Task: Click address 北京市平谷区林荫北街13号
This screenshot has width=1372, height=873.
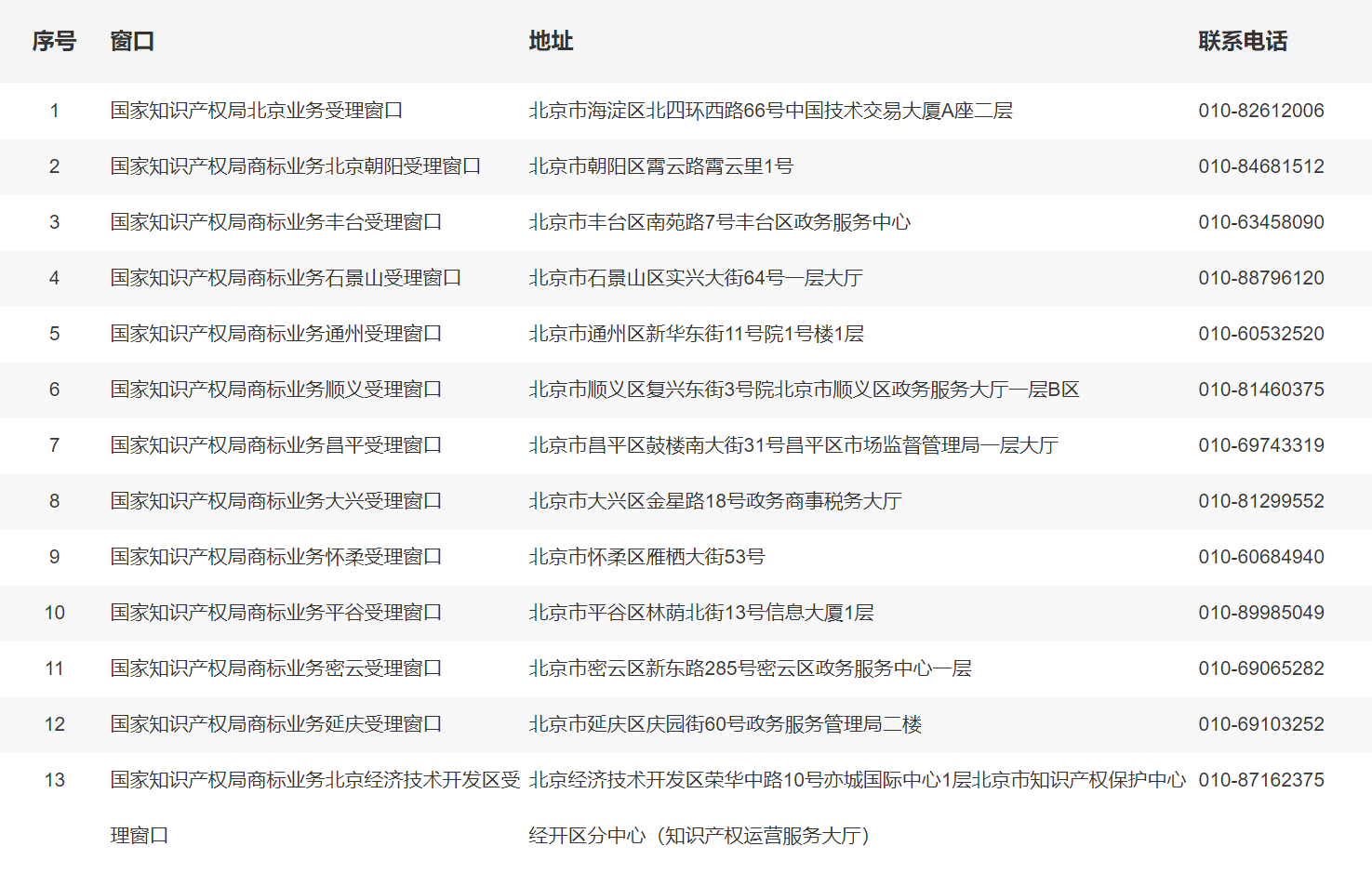Action: point(701,613)
